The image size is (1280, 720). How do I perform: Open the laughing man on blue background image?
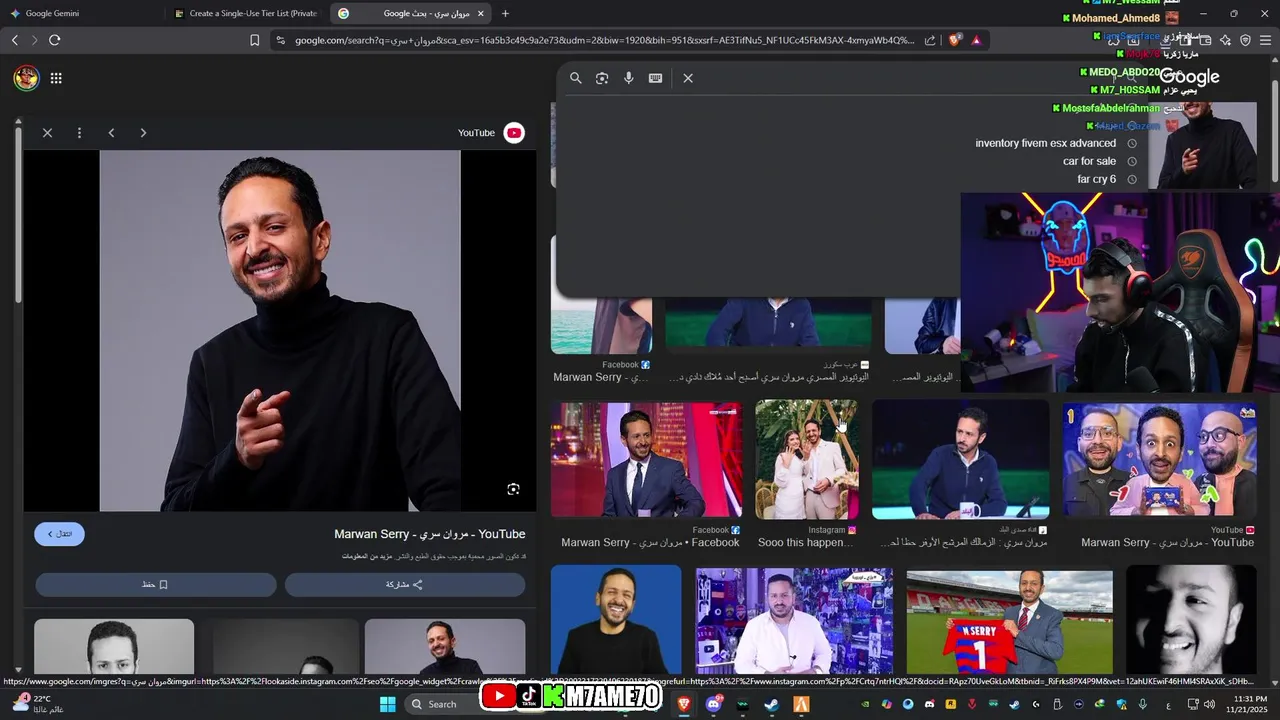(616, 621)
